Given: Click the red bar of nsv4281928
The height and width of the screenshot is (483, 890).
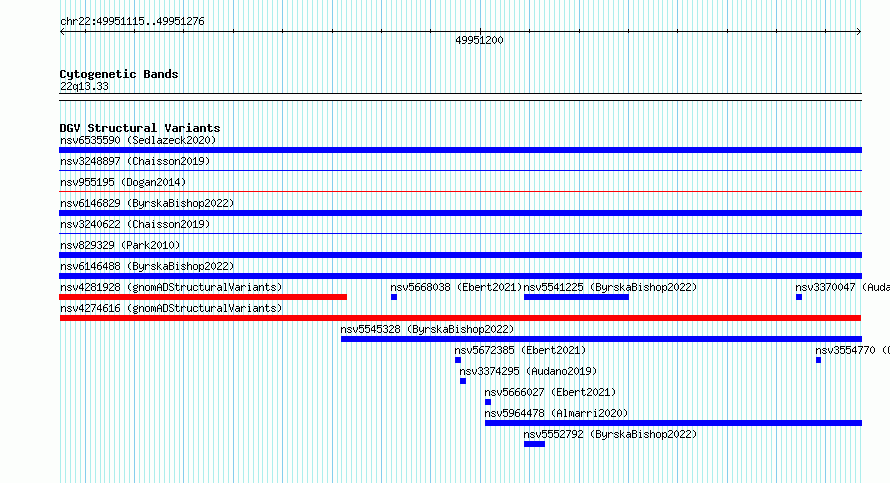Looking at the screenshot, I should [x=203, y=297].
